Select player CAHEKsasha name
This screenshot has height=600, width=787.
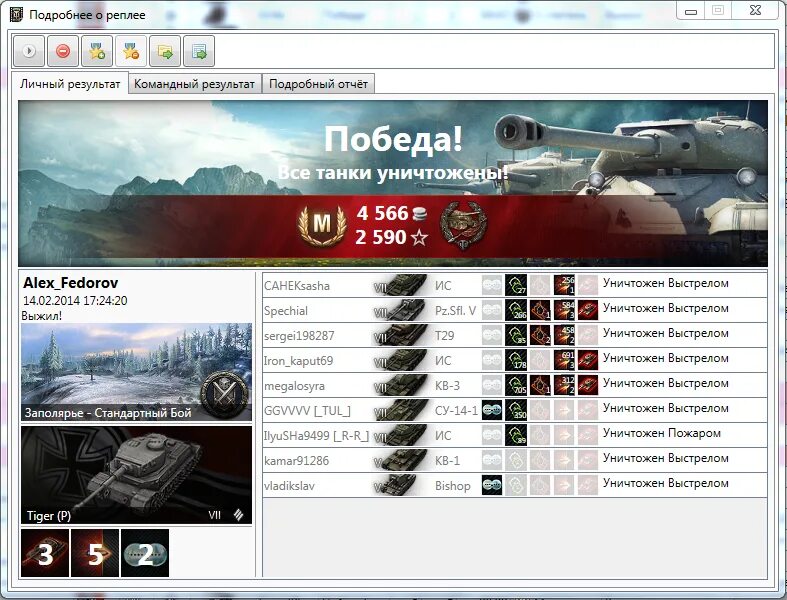point(297,286)
